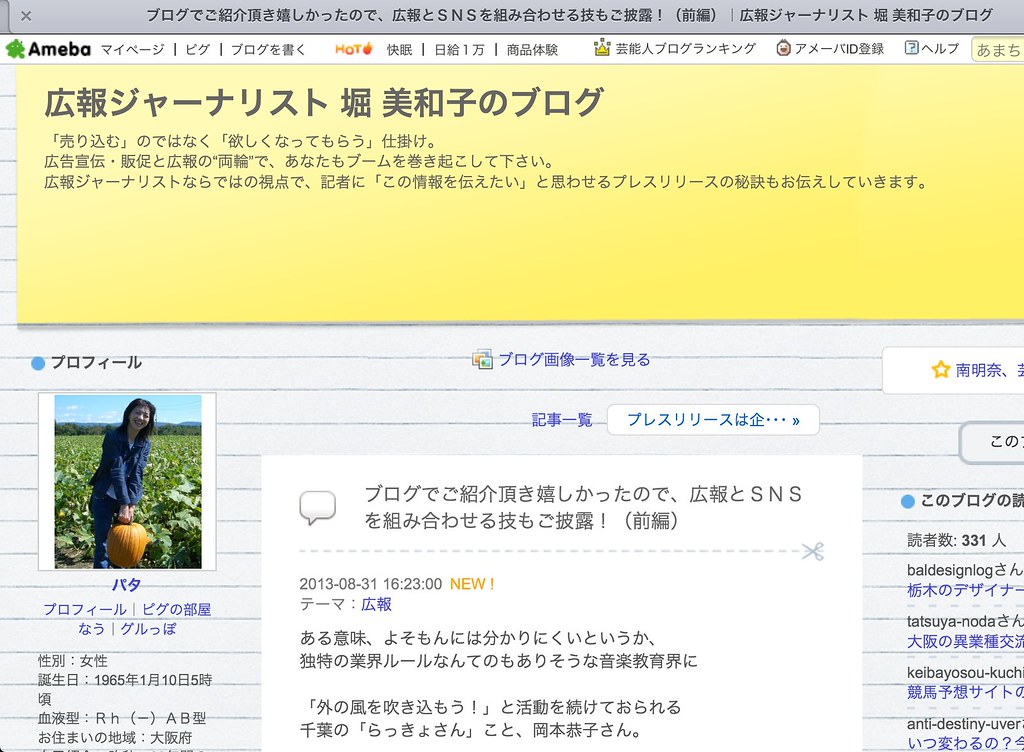The height and width of the screenshot is (752, 1024).
Task: Open ブログ画像一覧を見る
Action: pos(574,360)
